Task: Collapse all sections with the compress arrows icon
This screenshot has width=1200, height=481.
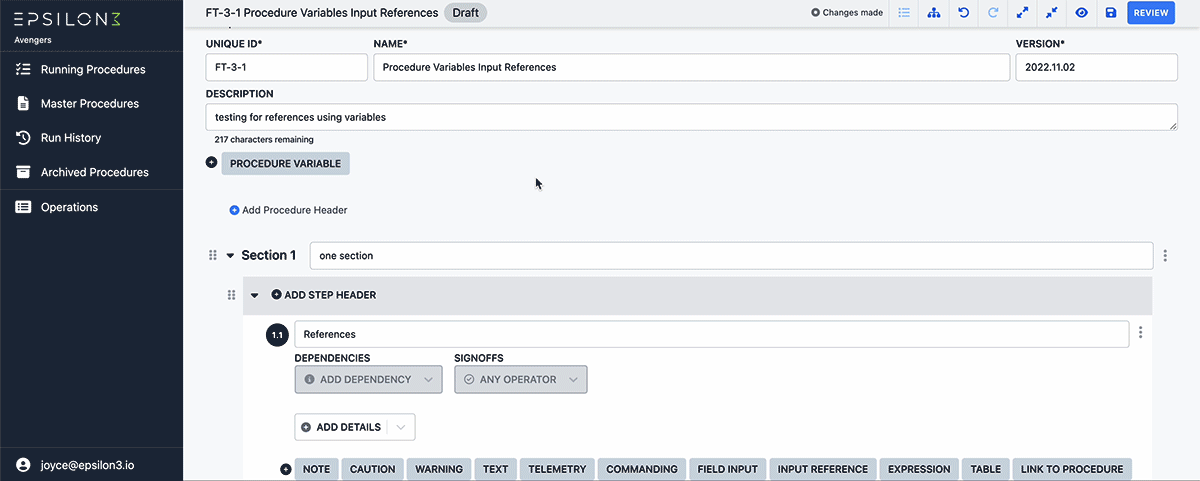Action: pyautogui.click(x=1052, y=13)
